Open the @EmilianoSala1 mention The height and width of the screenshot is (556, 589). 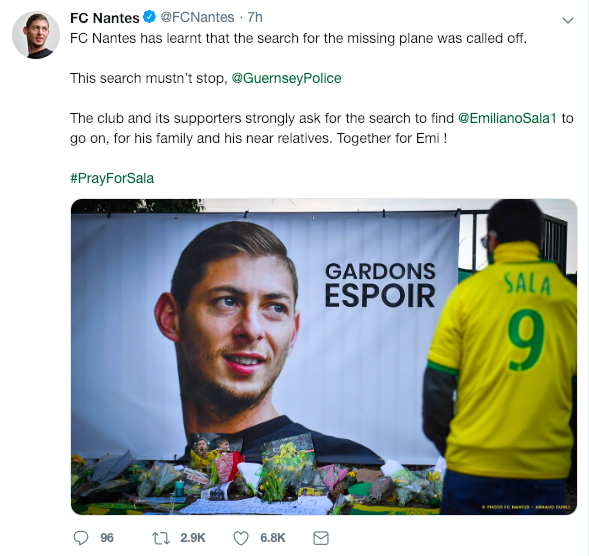click(x=507, y=118)
